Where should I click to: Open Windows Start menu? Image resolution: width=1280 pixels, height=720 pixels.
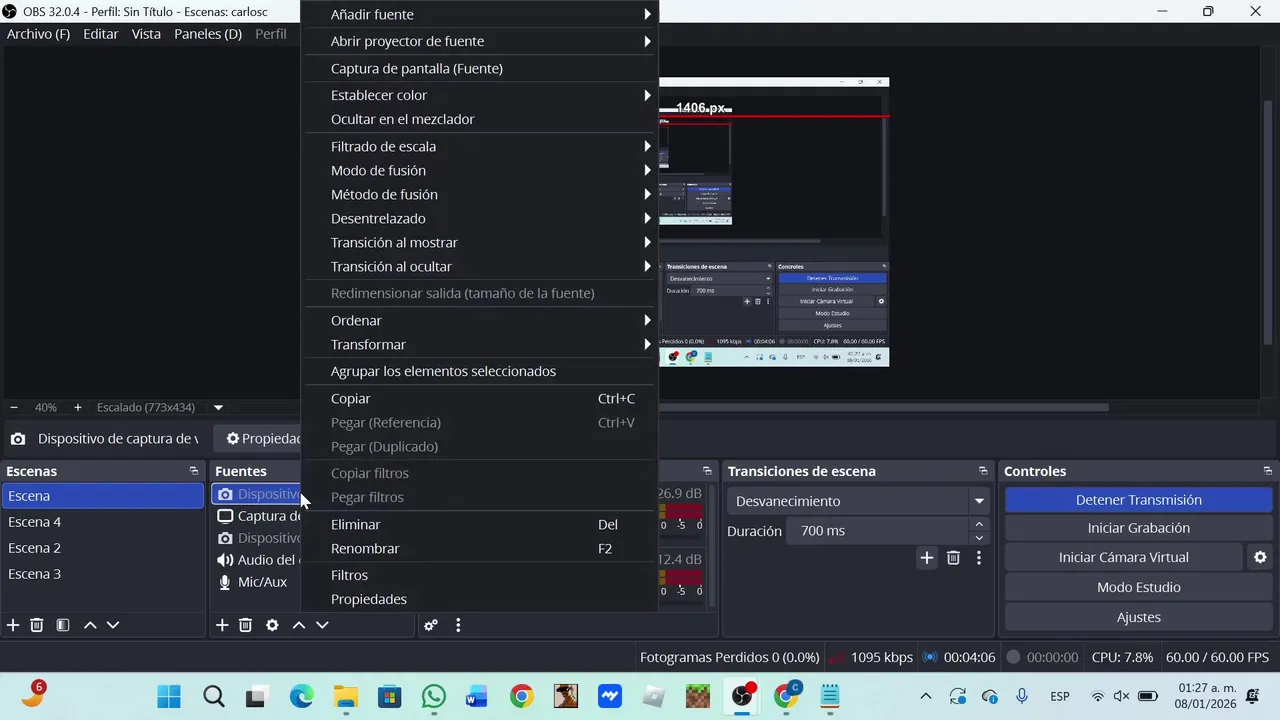coord(169,696)
